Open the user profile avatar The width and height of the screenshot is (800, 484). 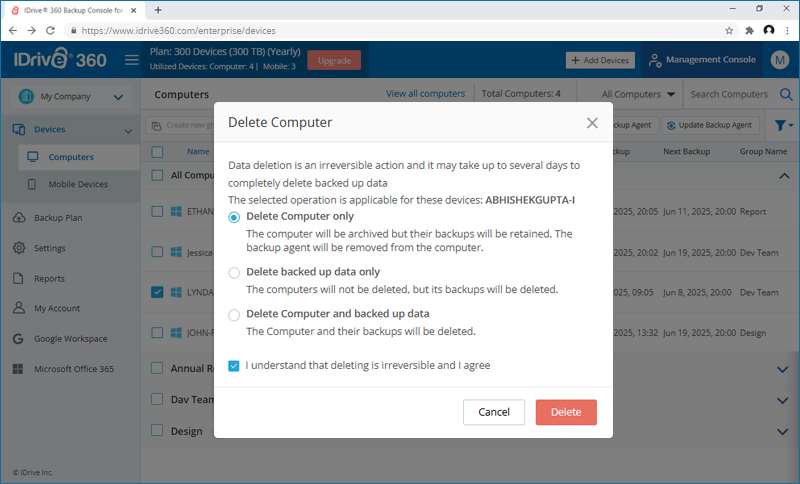pyautogui.click(x=781, y=60)
